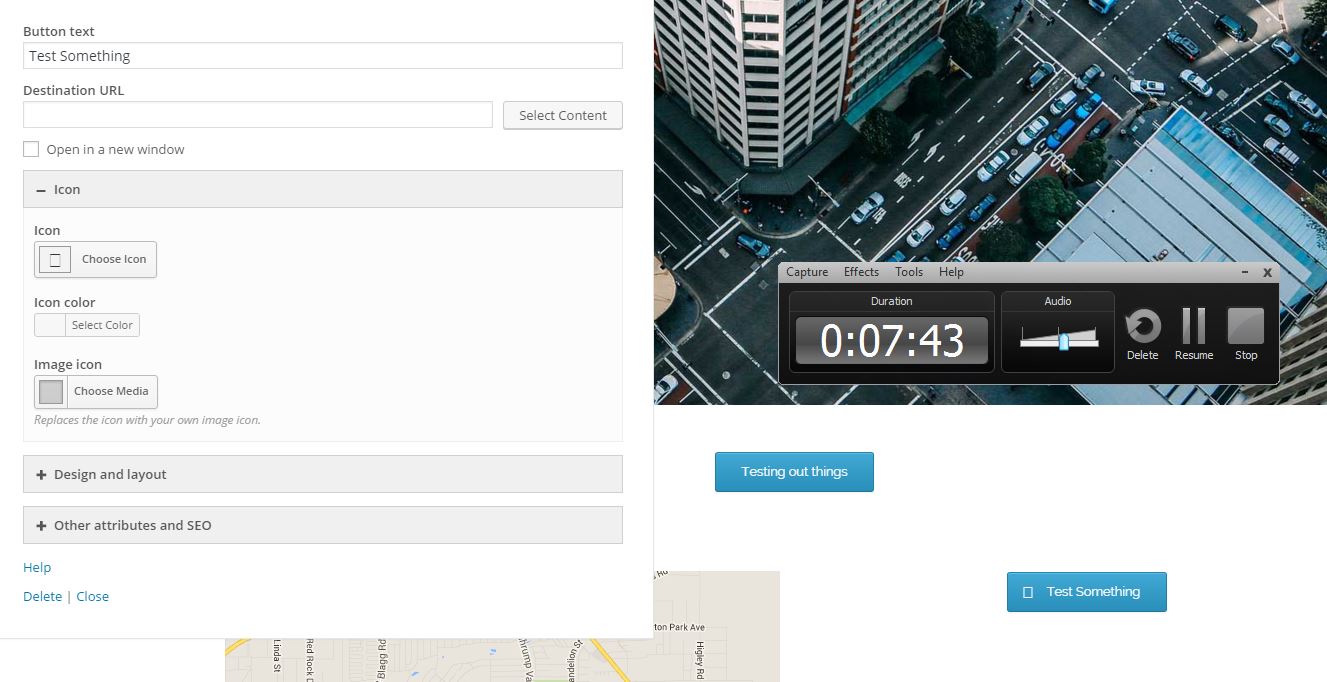Click the Delete recording icon
Screen dimensions: 1327x682
click(x=1142, y=327)
